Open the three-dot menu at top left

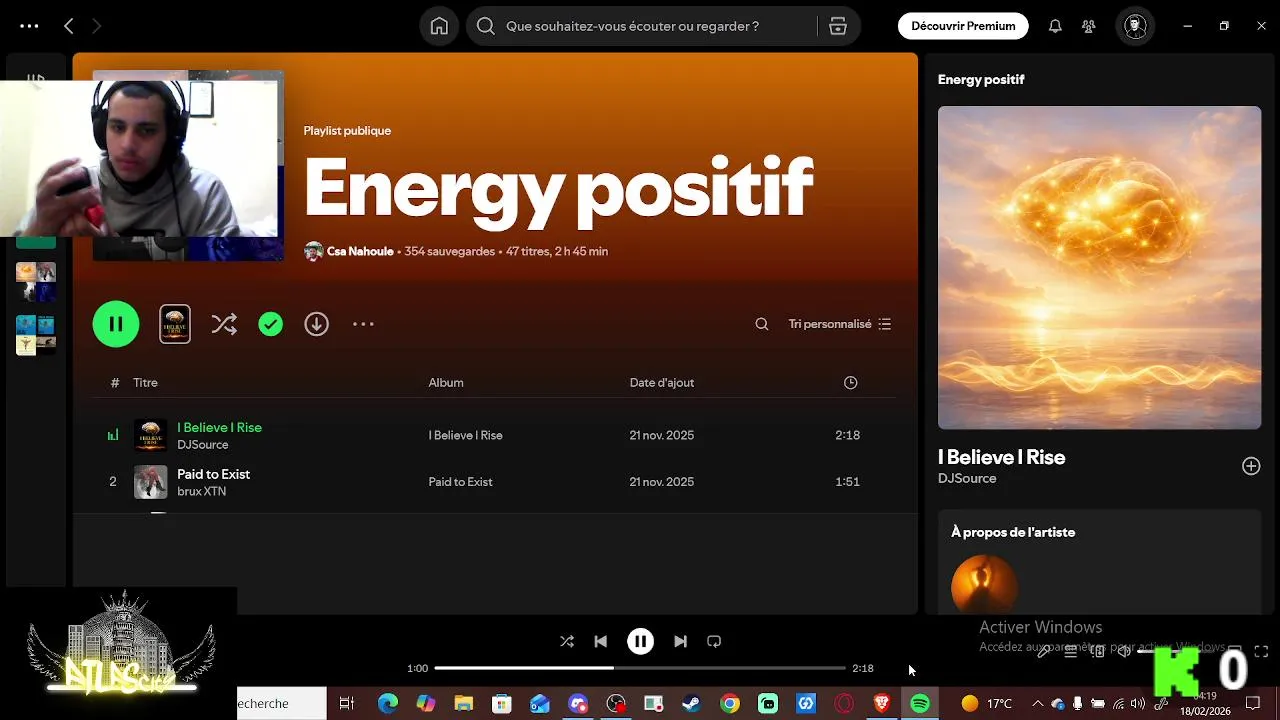coord(29,26)
